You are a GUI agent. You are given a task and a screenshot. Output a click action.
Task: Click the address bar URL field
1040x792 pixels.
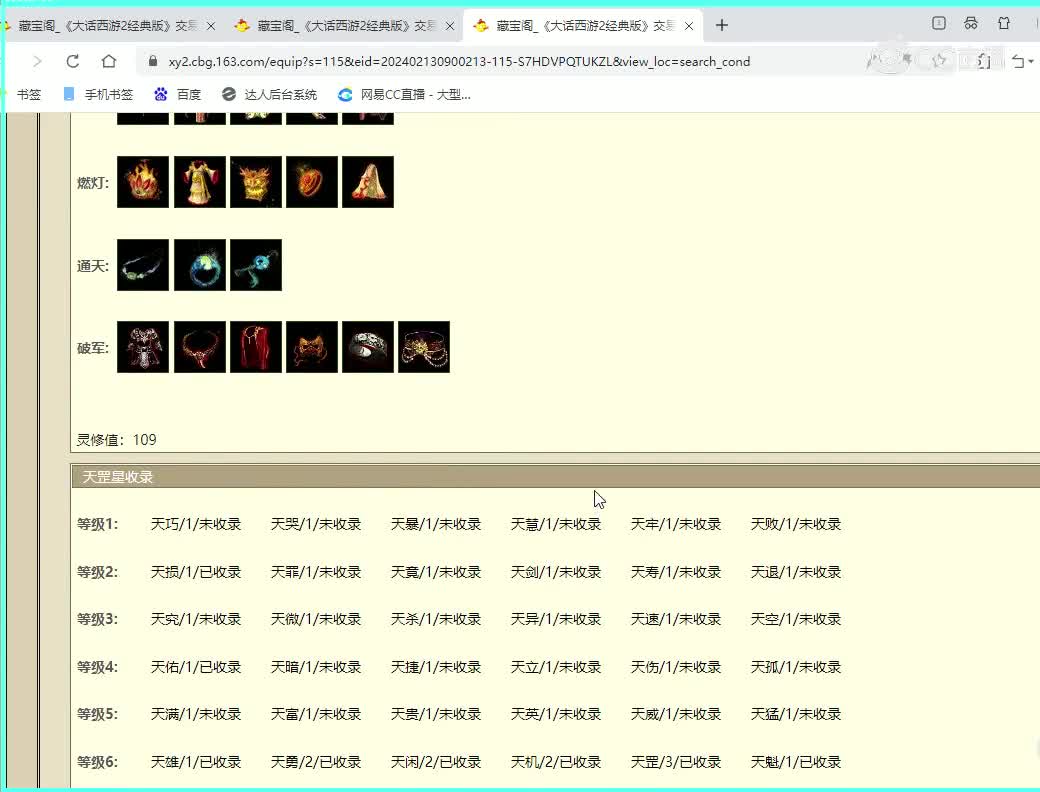tap(459, 62)
